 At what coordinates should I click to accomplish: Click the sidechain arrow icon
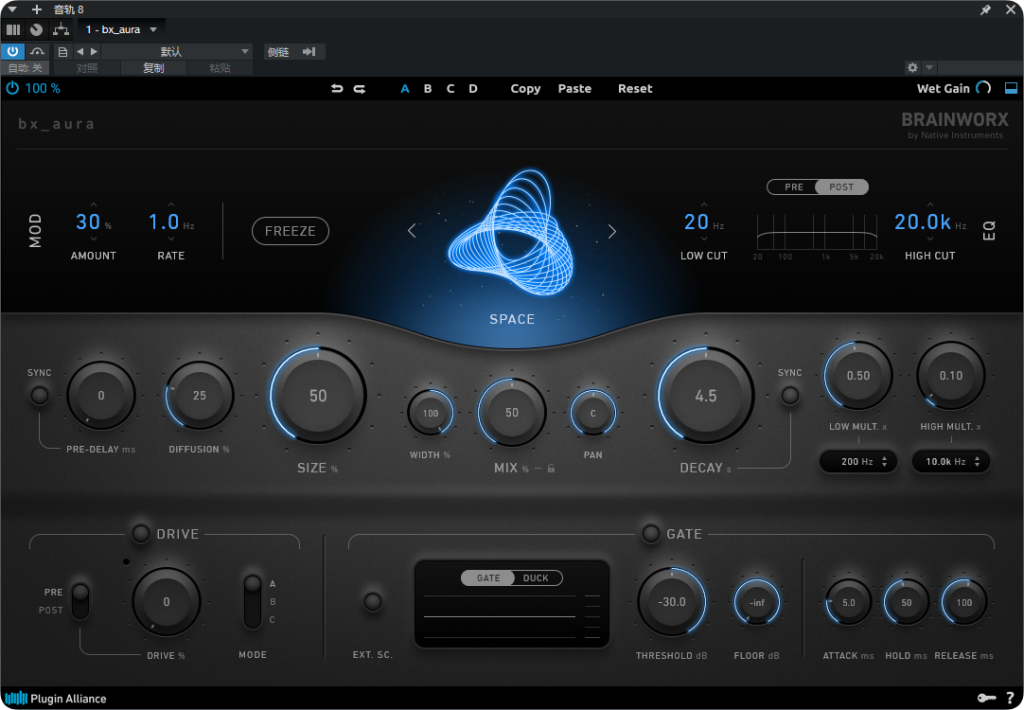[309, 52]
